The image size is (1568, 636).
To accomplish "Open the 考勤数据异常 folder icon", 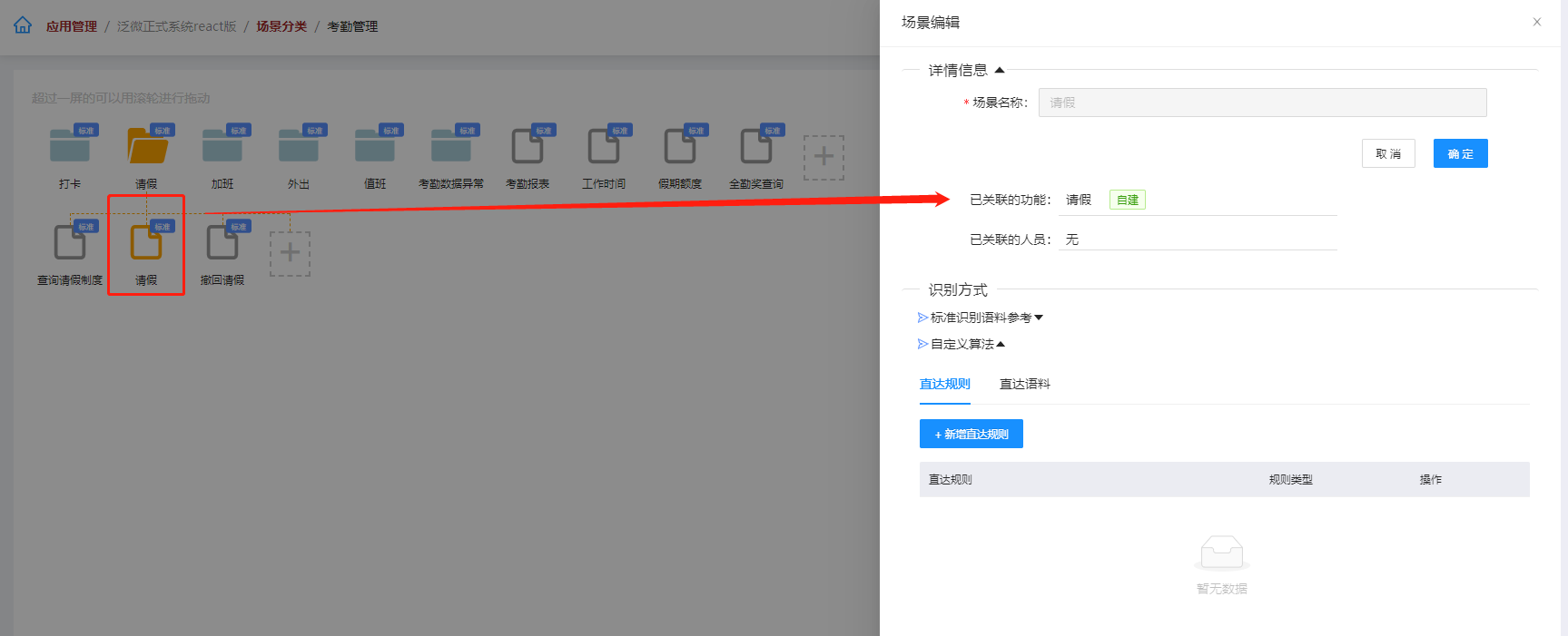I will [451, 145].
